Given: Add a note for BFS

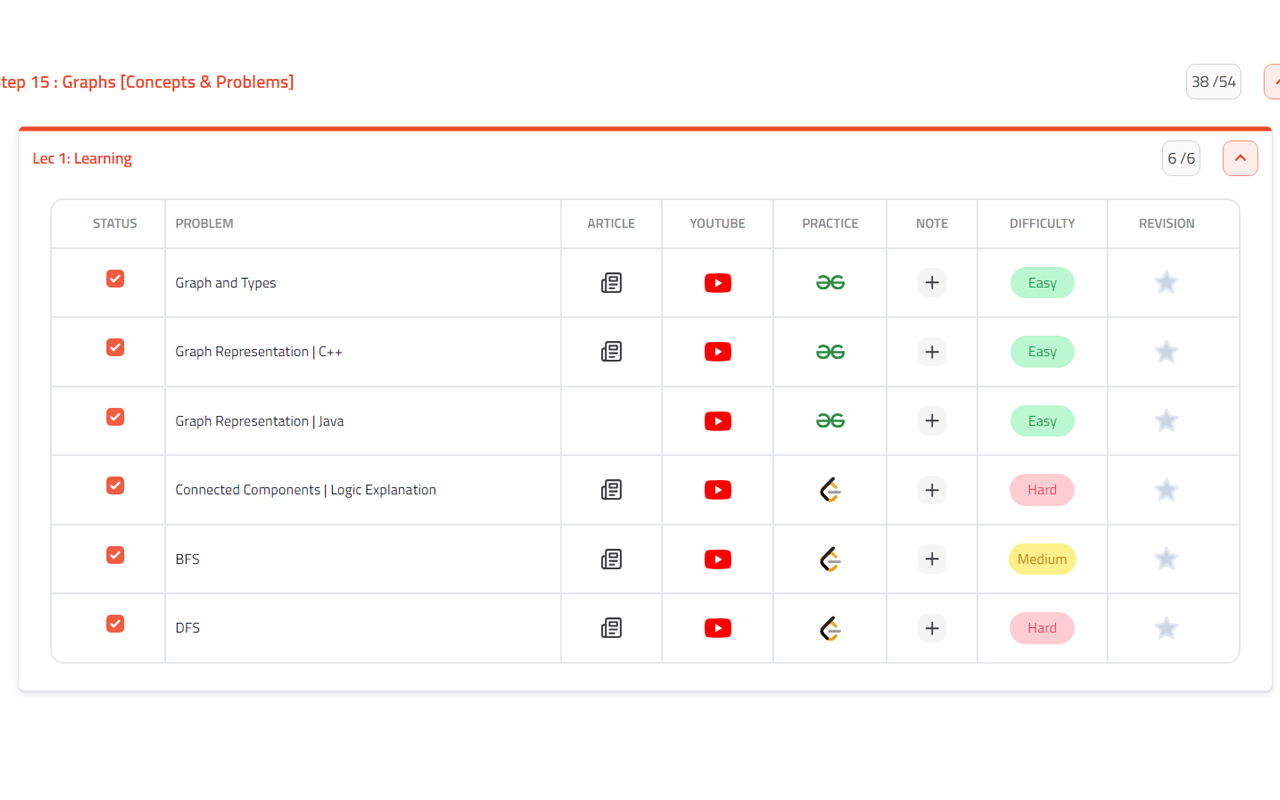Looking at the screenshot, I should (932, 559).
